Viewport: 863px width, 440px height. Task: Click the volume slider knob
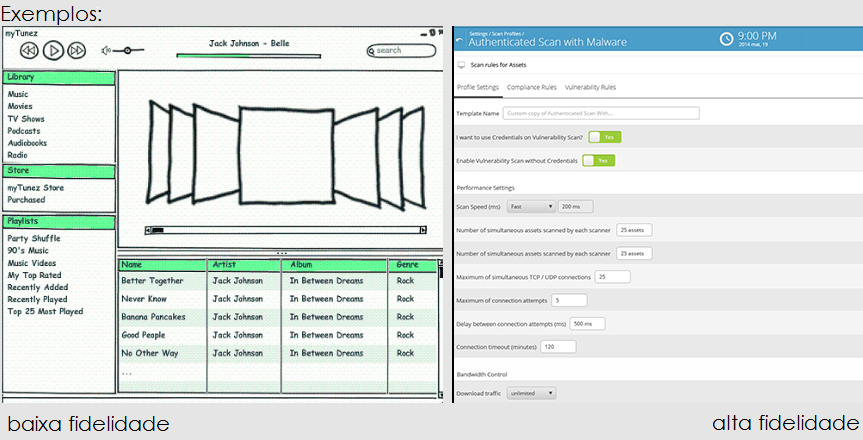tap(128, 50)
